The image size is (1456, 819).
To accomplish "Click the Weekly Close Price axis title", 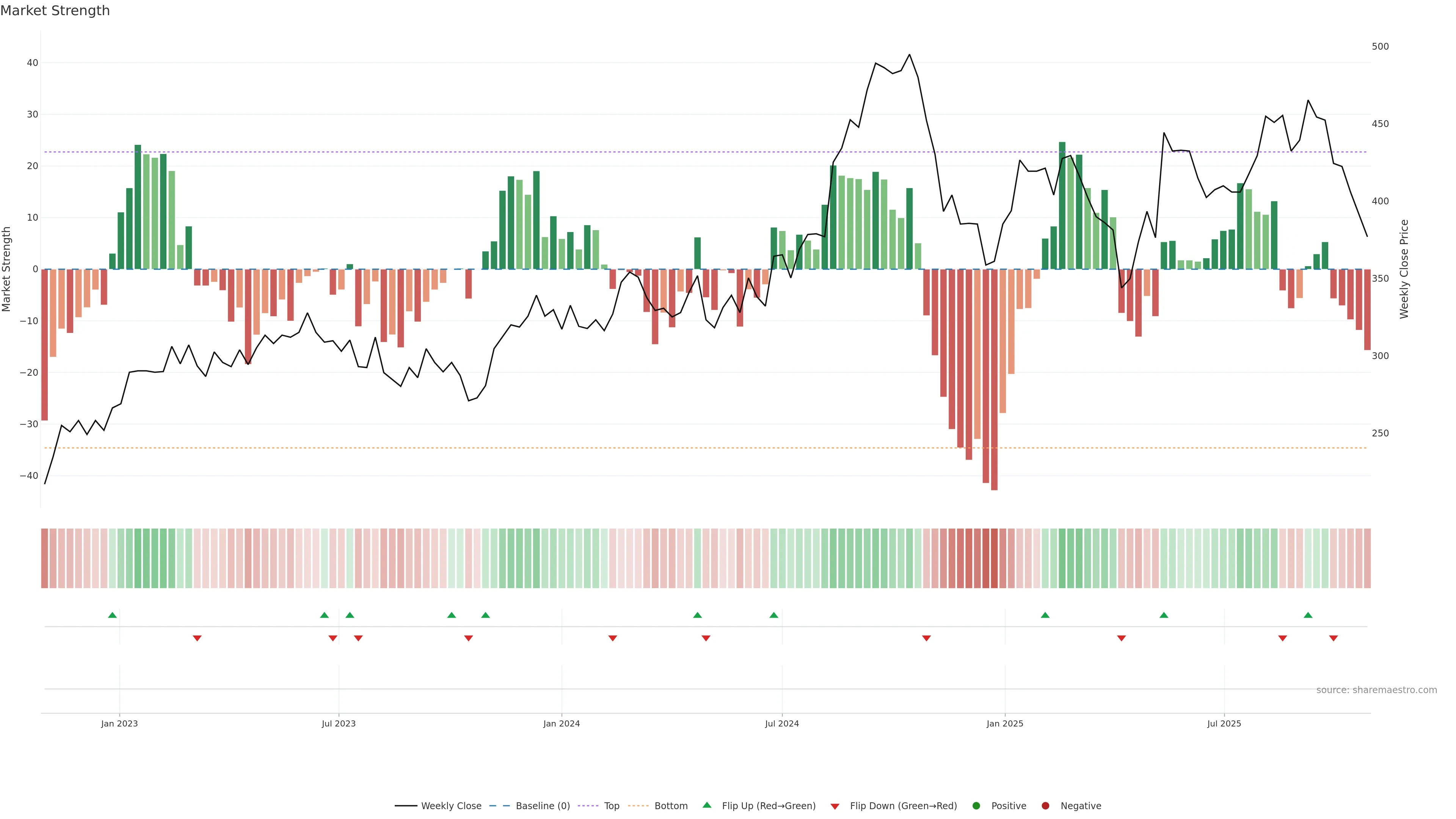I will tap(1404, 269).
